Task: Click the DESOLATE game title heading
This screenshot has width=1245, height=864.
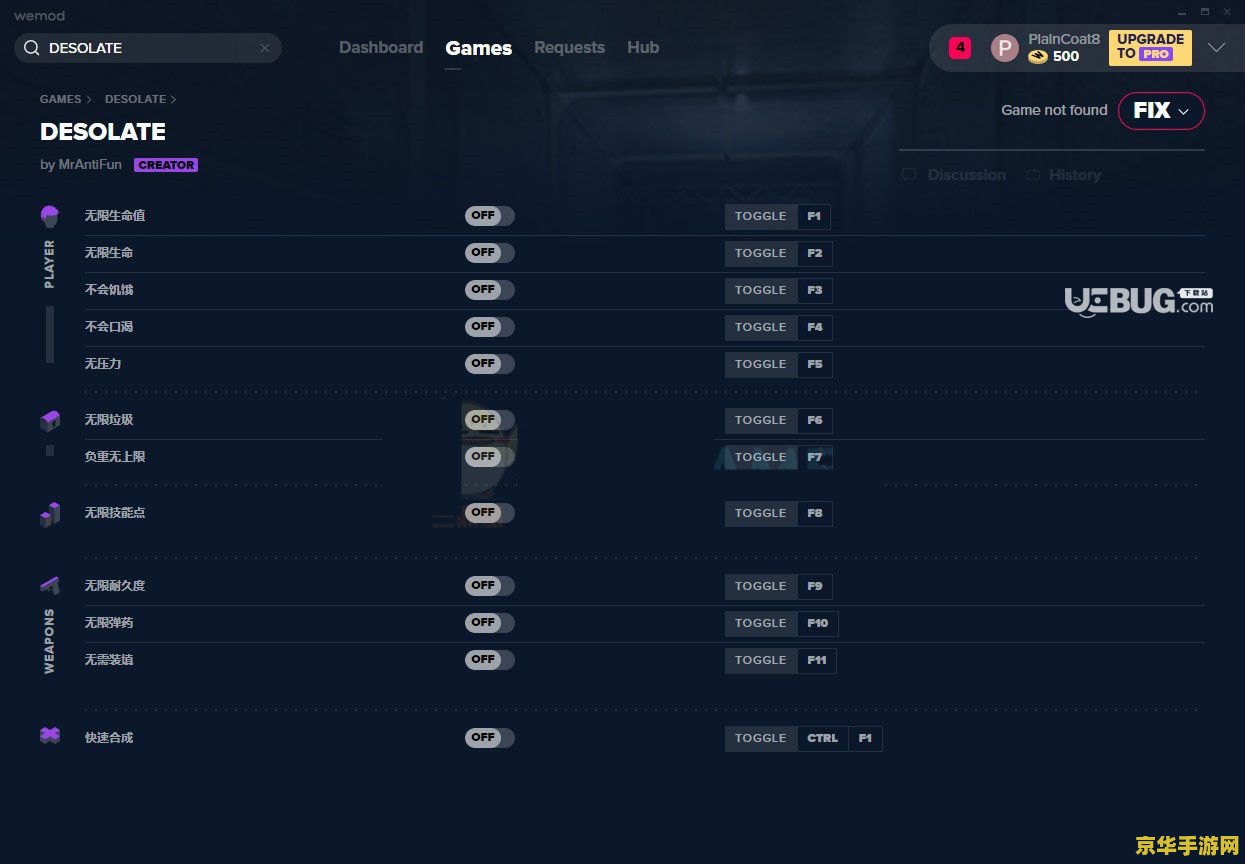Action: (103, 132)
